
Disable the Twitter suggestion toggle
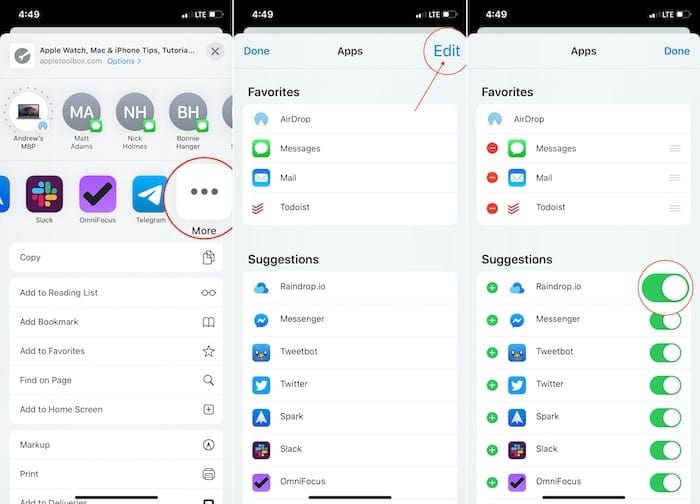pyautogui.click(x=665, y=385)
